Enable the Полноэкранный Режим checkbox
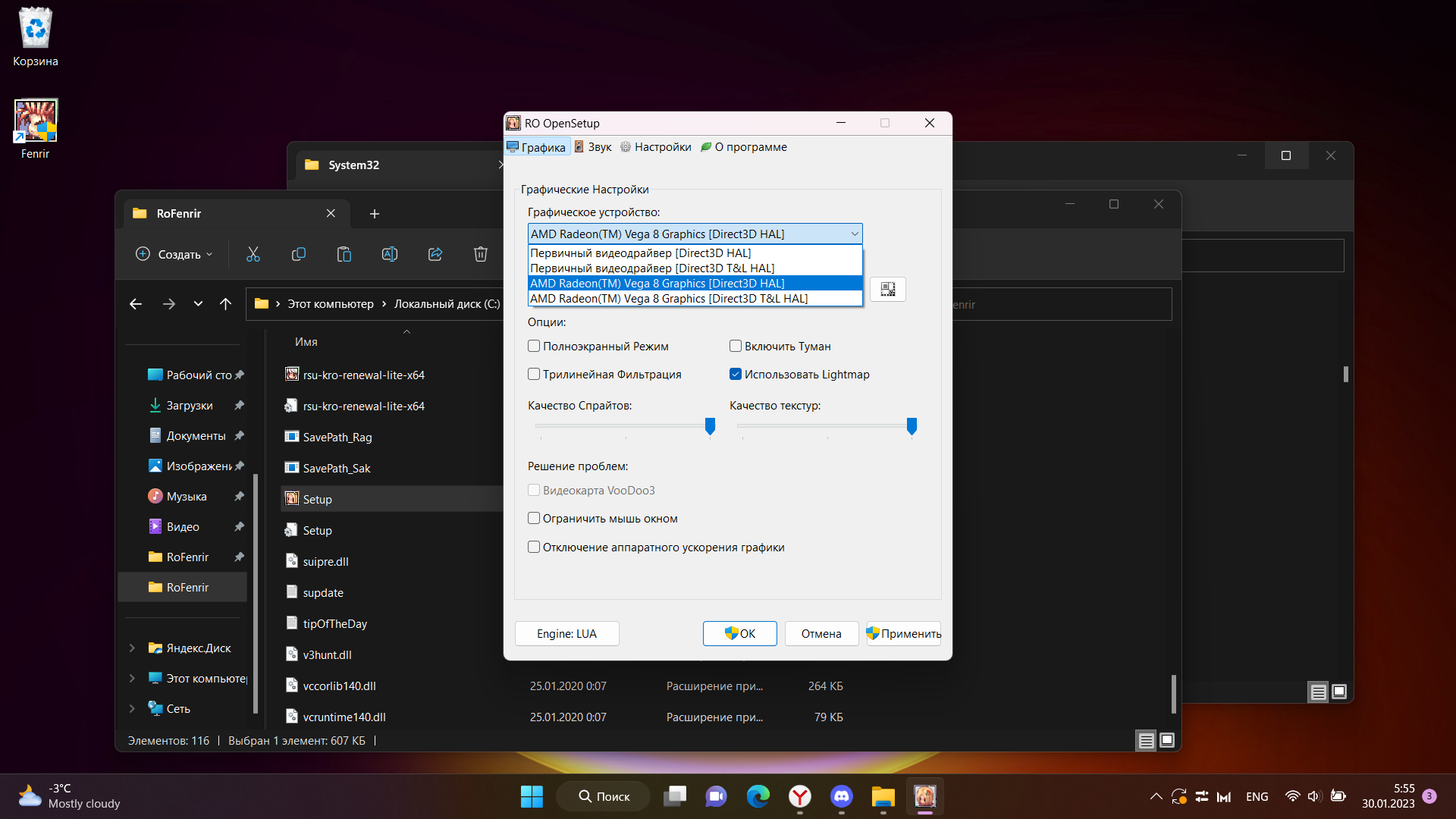Image resolution: width=1456 pixels, height=819 pixels. click(534, 347)
